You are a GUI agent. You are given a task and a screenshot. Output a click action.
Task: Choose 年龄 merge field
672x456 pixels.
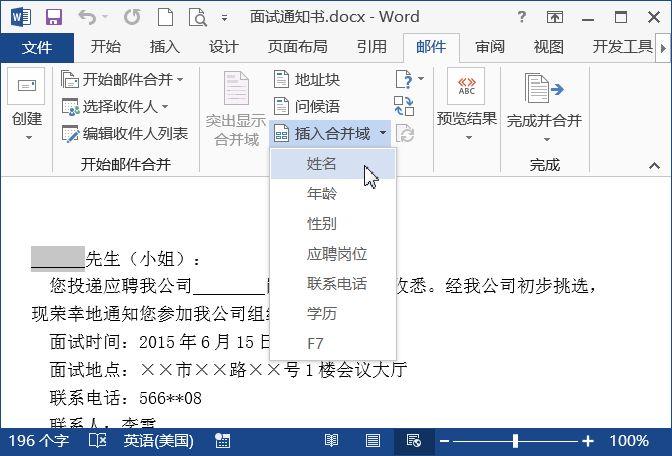(333, 194)
